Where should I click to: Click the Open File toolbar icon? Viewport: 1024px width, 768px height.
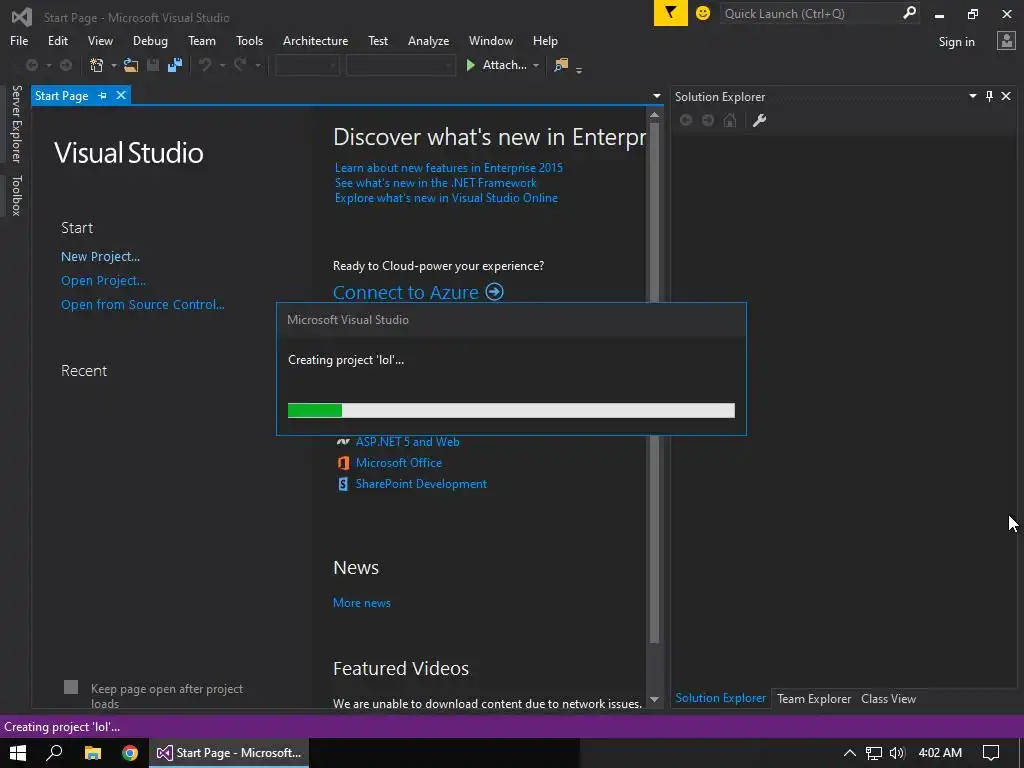click(x=131, y=65)
